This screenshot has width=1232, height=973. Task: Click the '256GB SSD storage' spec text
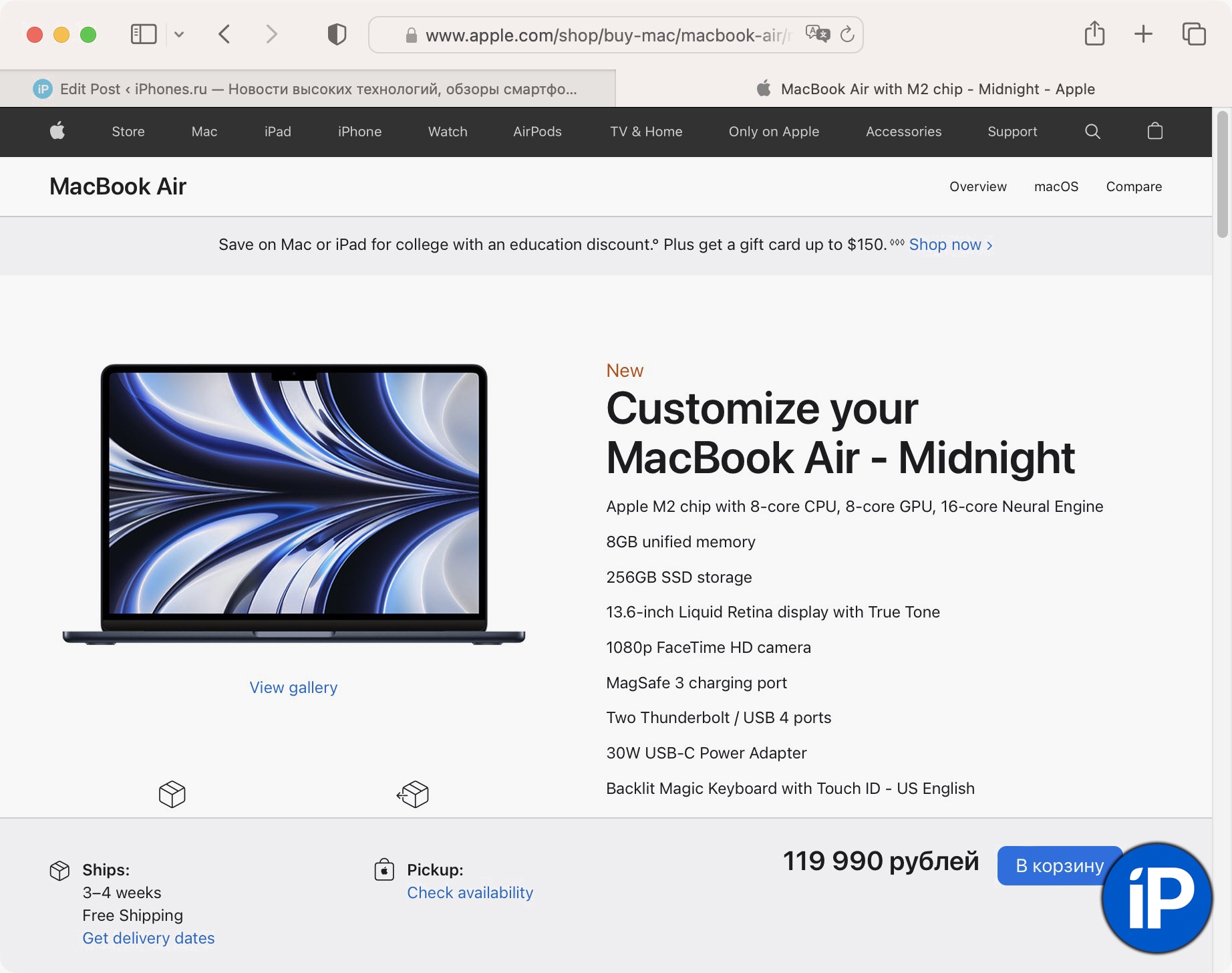coord(679,577)
